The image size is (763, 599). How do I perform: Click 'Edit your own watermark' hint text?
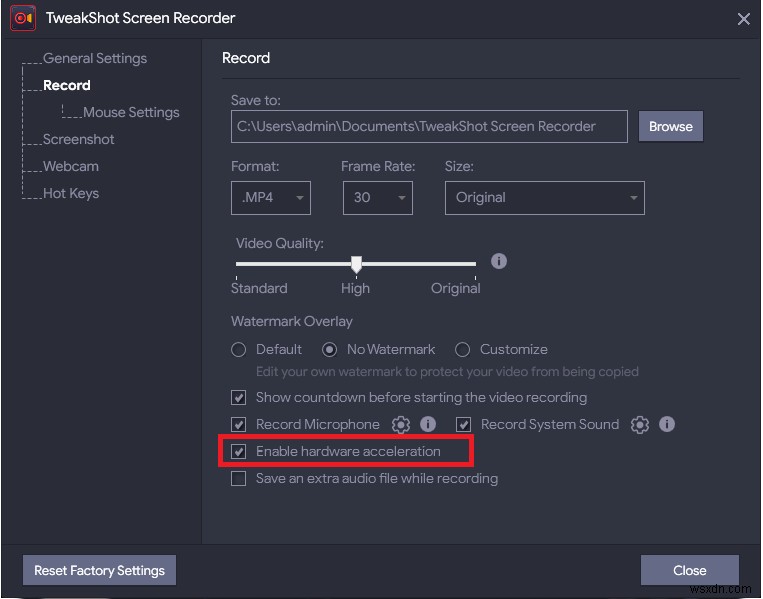[447, 372]
